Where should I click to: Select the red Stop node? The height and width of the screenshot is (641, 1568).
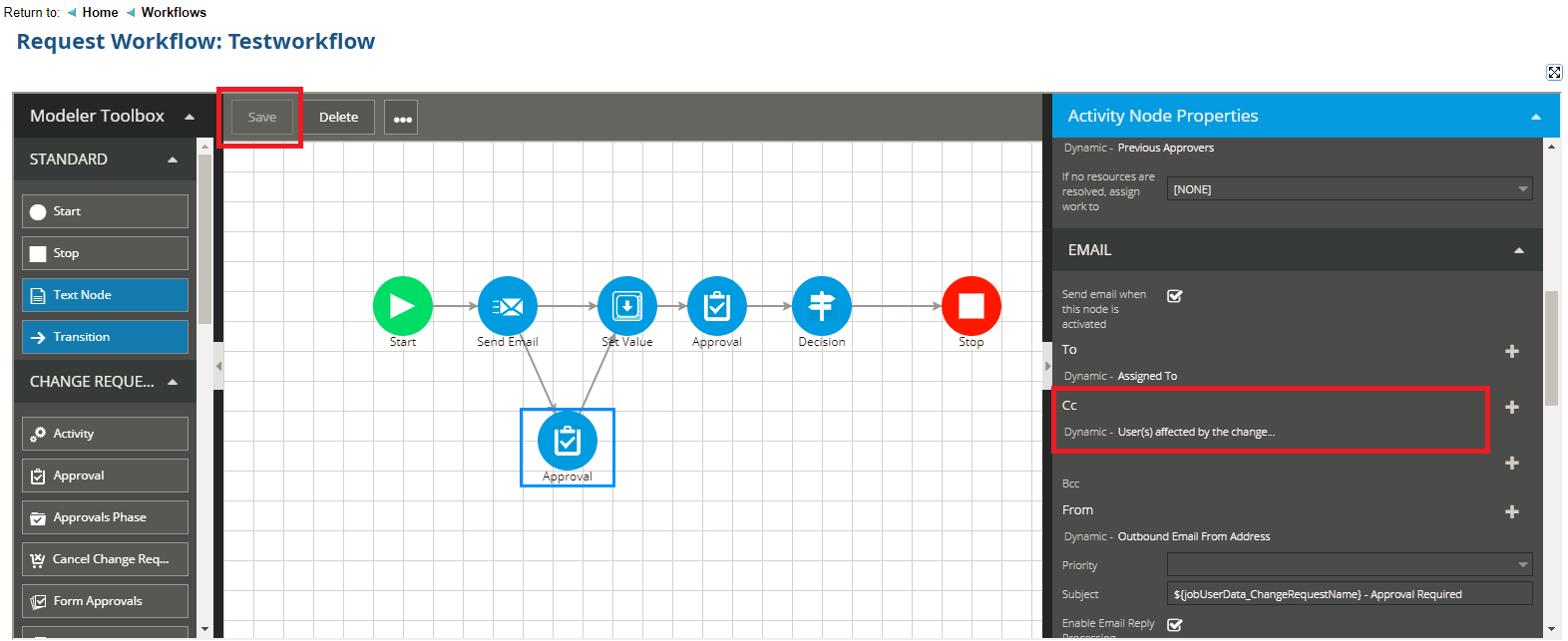[x=971, y=306]
